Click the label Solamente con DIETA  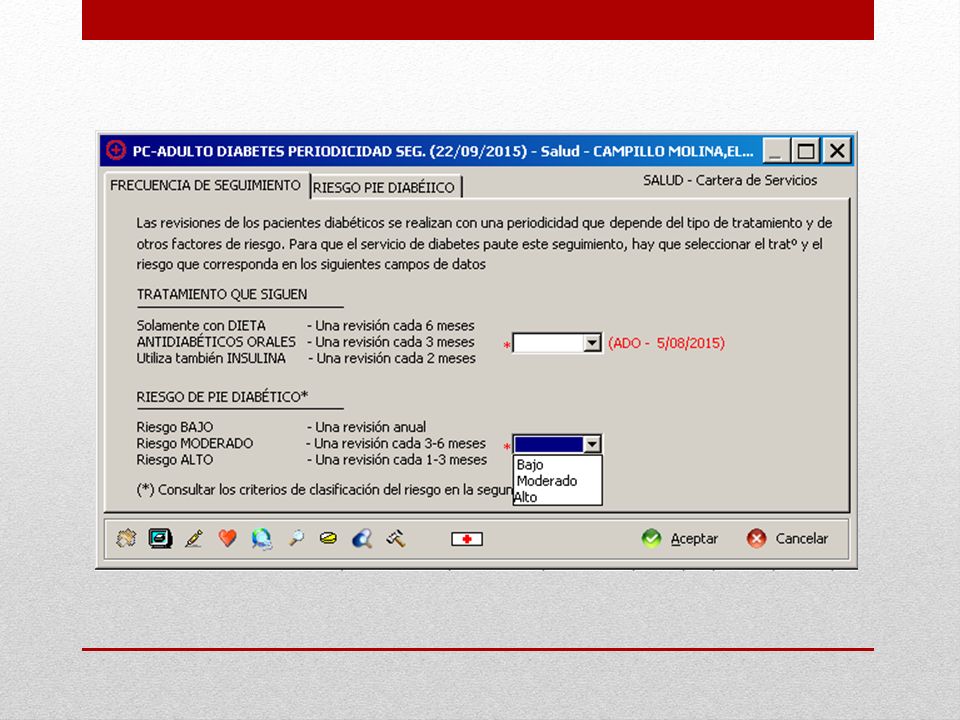[201, 325]
